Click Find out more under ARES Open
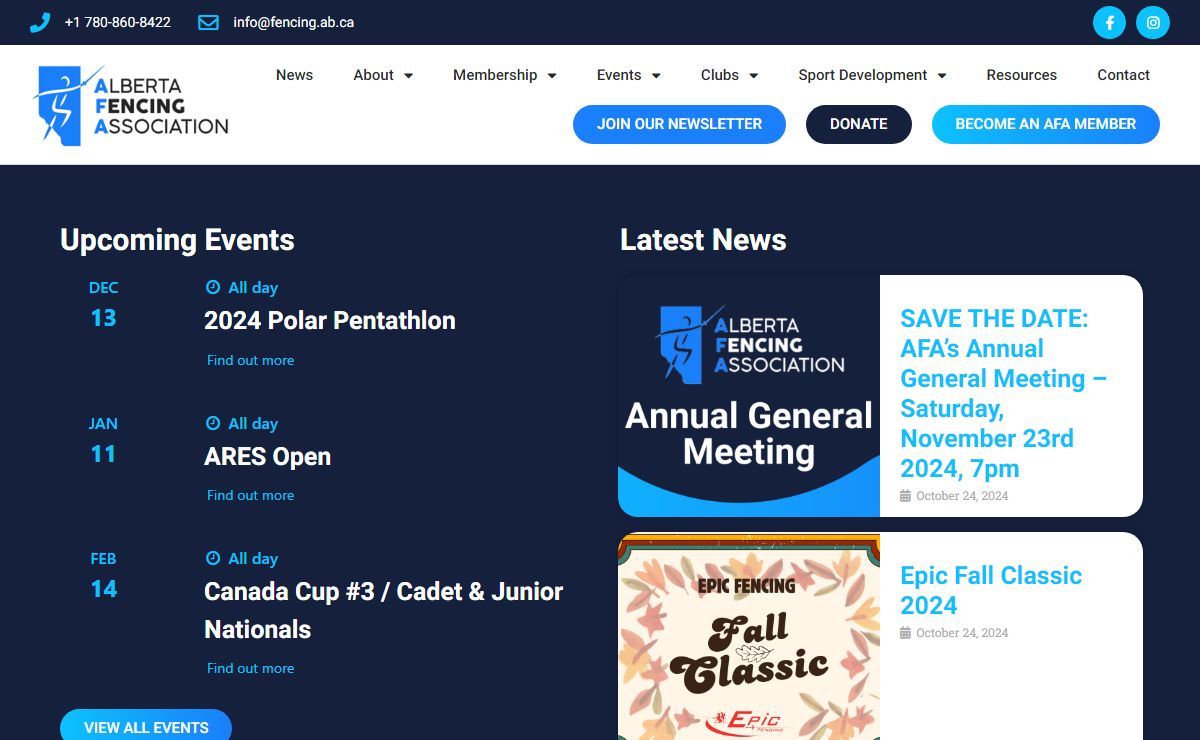This screenshot has width=1200, height=740. point(250,495)
